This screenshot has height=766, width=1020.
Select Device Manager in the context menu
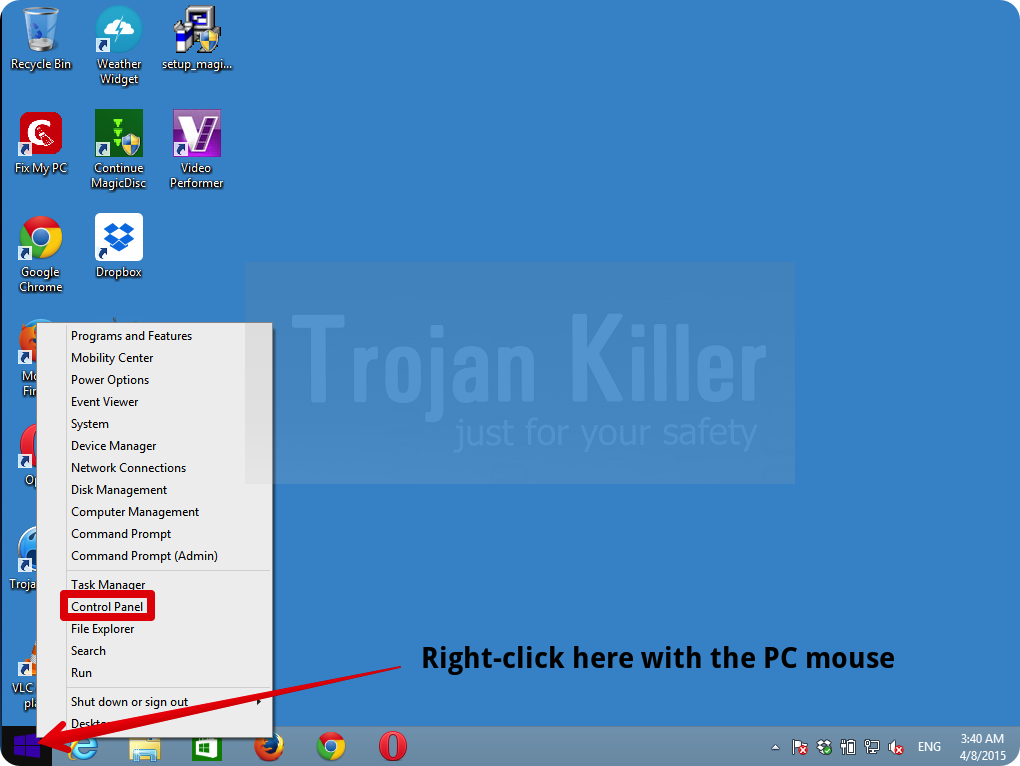(x=113, y=446)
